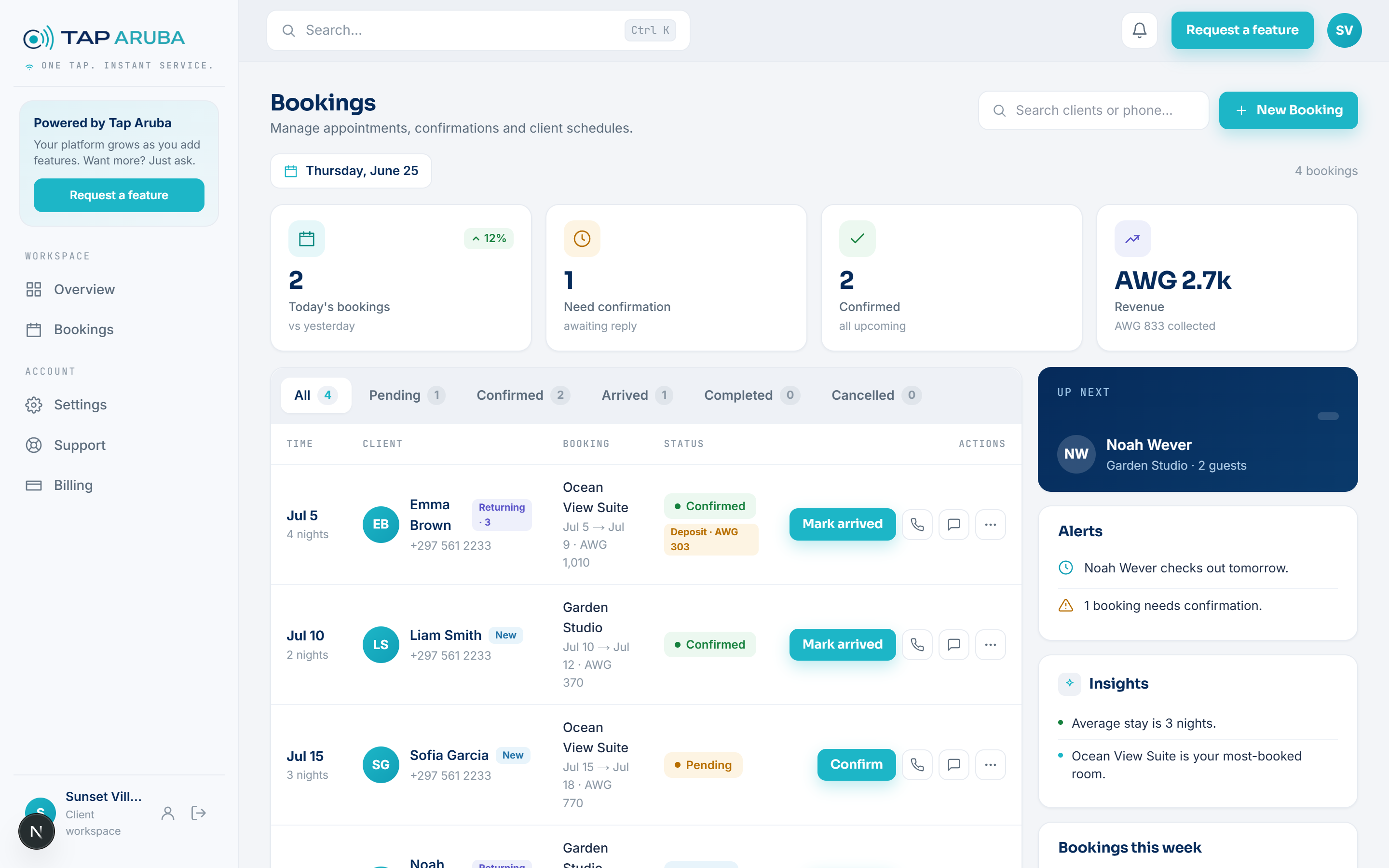Click the Sunset Vill... workspace name
The width and height of the screenshot is (1389, 868).
pos(103,796)
